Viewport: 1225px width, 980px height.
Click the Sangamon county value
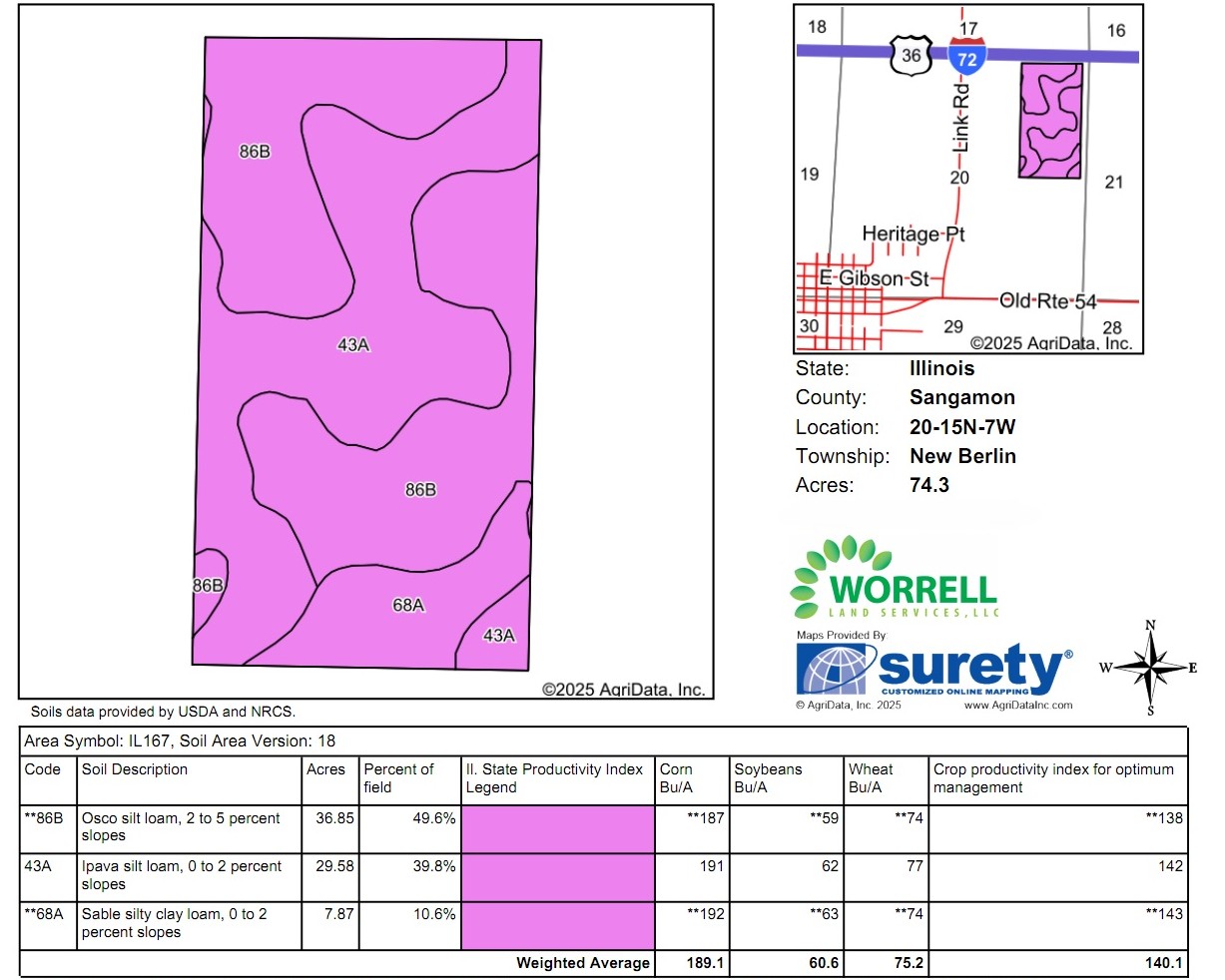[x=961, y=397]
